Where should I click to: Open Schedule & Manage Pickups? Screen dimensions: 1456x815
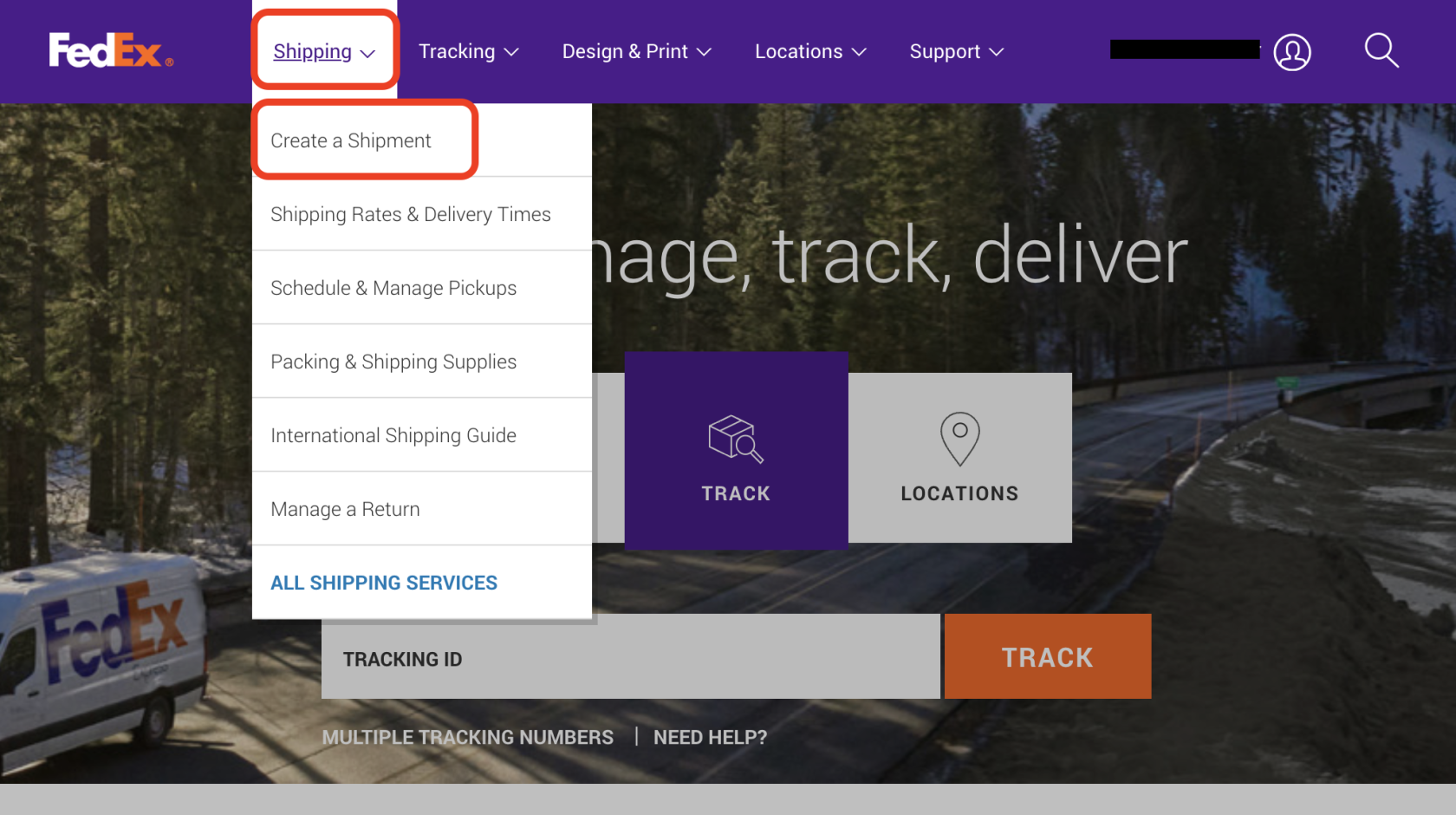pyautogui.click(x=393, y=288)
